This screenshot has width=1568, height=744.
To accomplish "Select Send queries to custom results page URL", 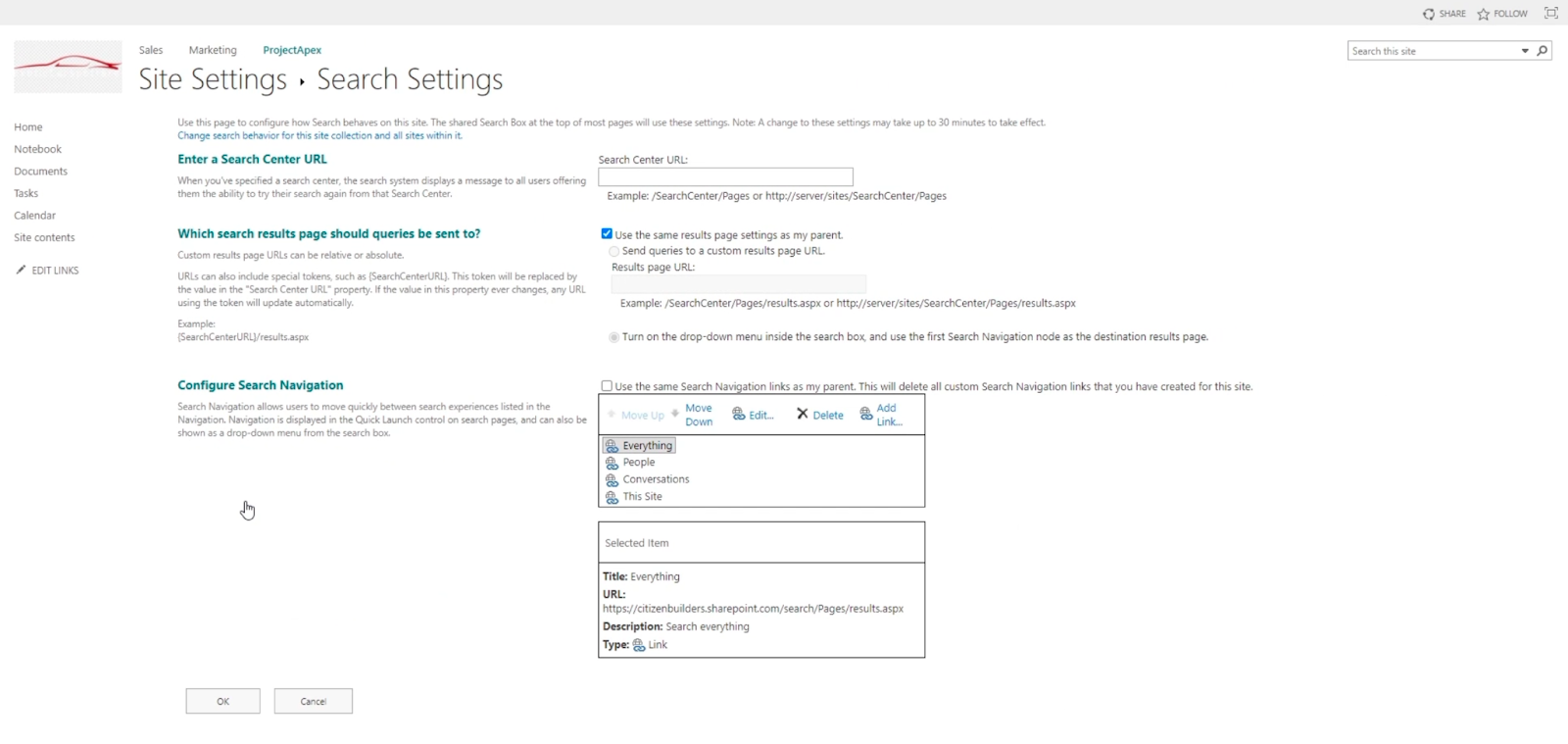I will pyautogui.click(x=614, y=251).
